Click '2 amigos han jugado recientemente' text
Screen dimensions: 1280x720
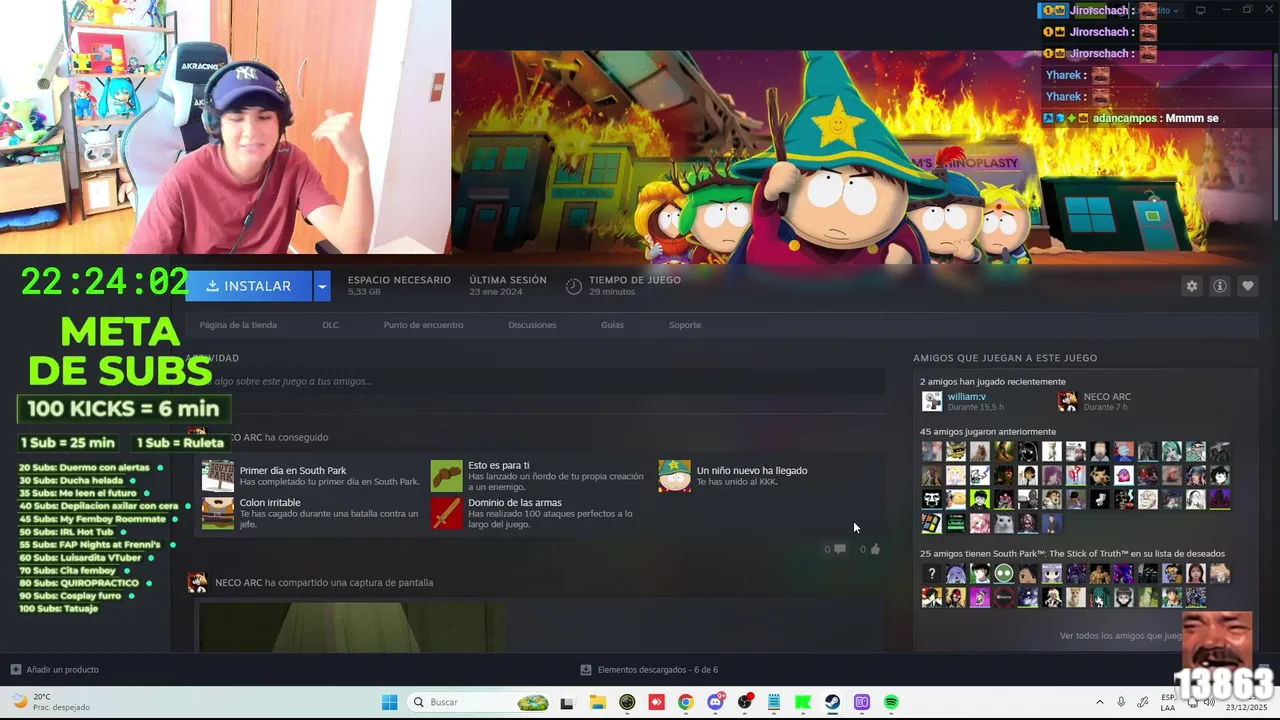tap(993, 382)
